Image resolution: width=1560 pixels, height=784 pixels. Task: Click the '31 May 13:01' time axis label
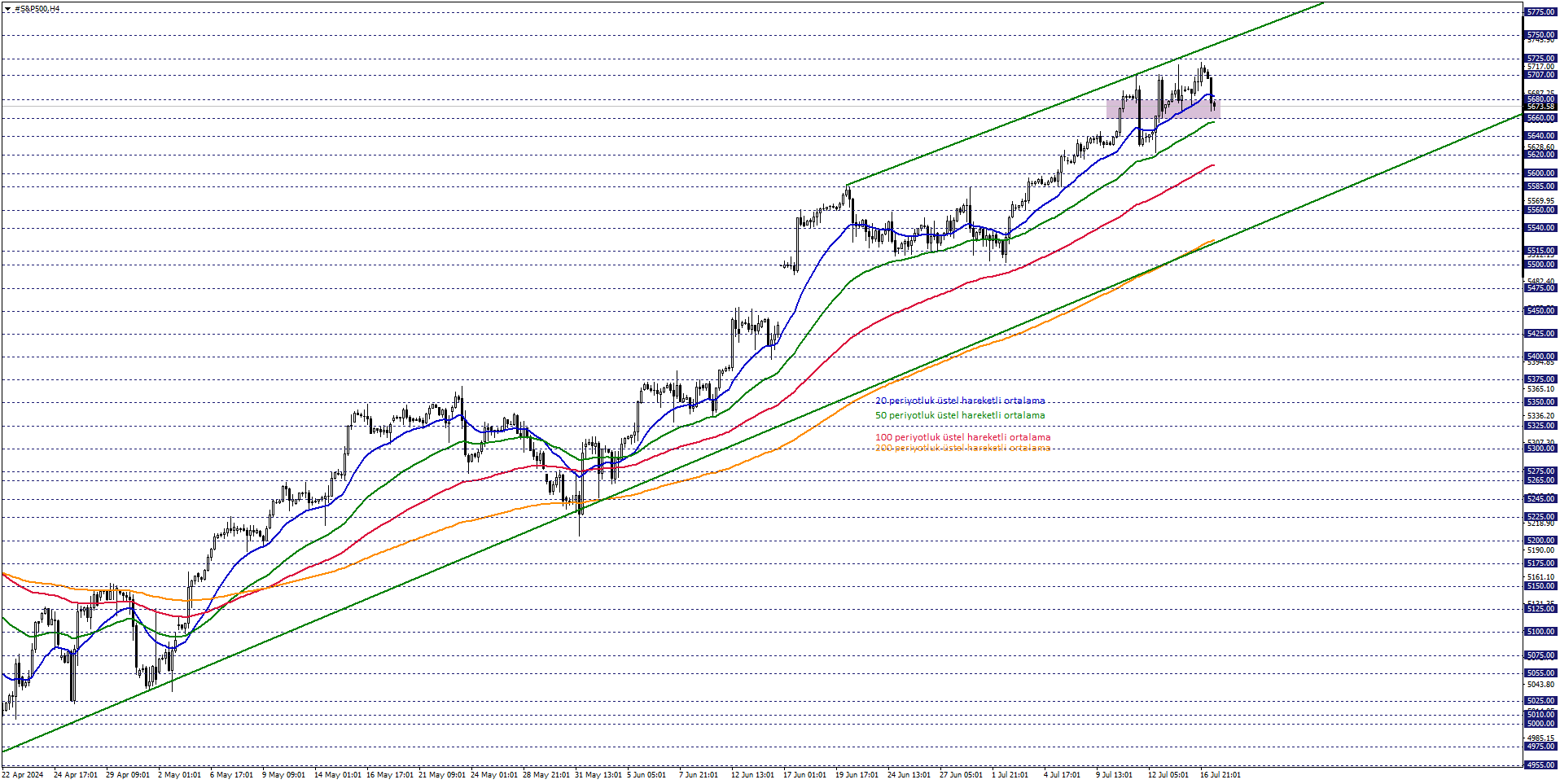[598, 775]
